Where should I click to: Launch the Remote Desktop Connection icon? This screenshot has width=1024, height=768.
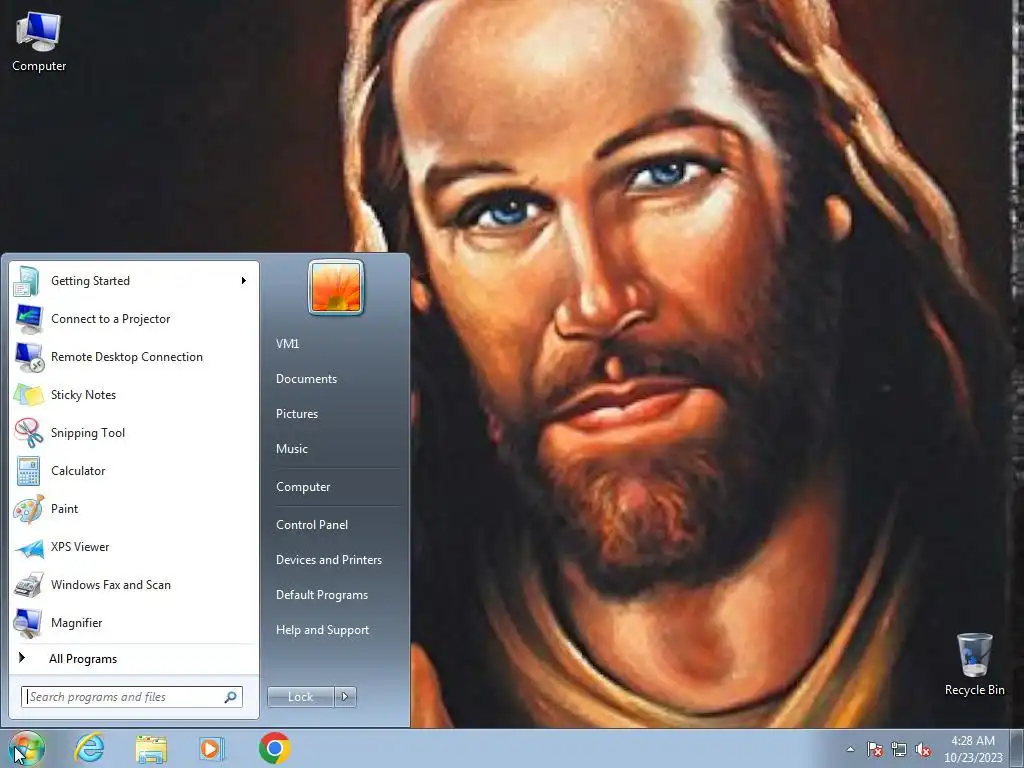click(29, 357)
